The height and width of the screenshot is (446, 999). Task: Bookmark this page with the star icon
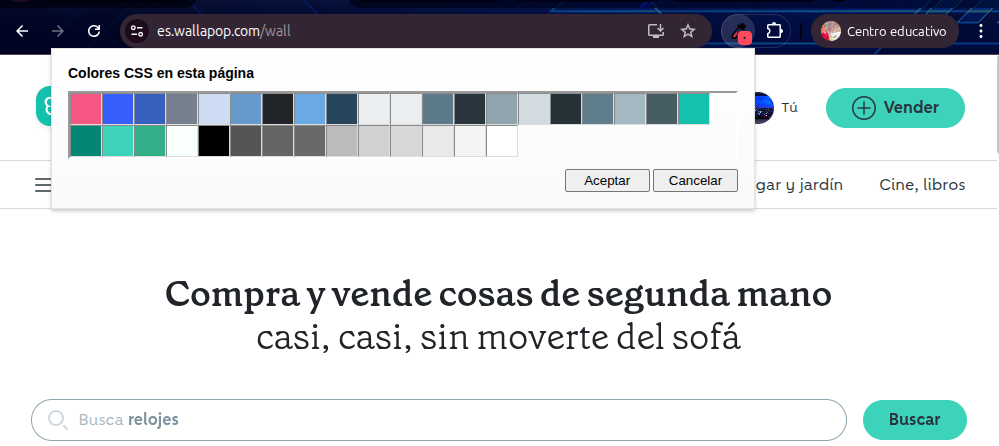(688, 31)
